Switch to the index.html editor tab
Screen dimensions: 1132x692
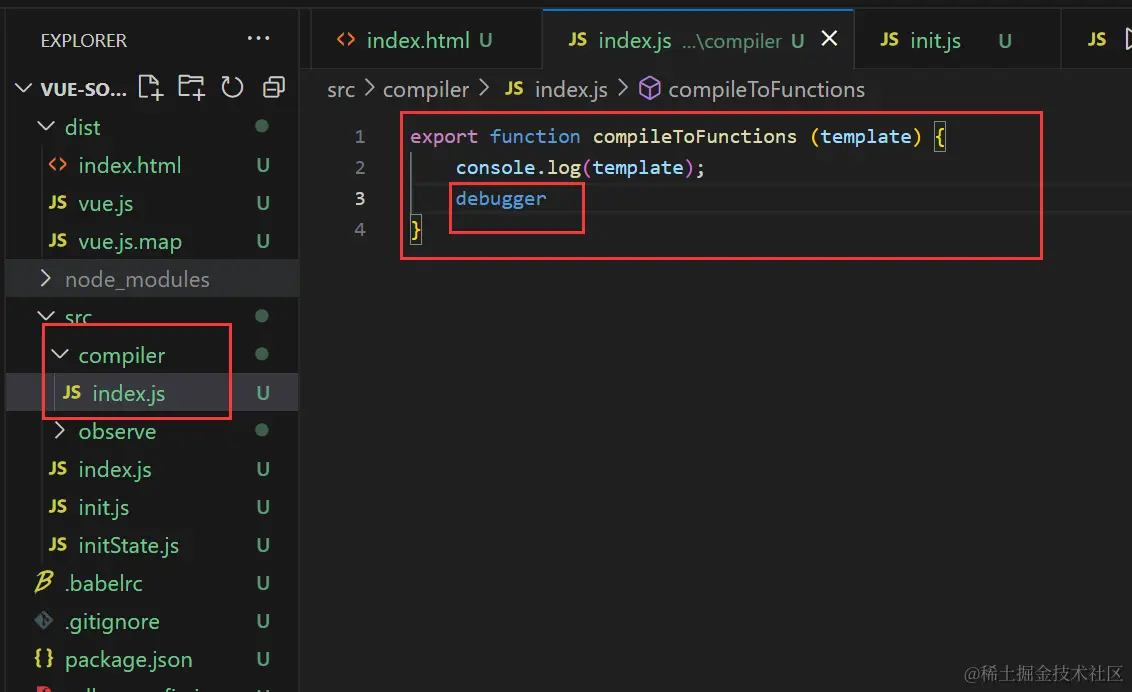coord(427,40)
